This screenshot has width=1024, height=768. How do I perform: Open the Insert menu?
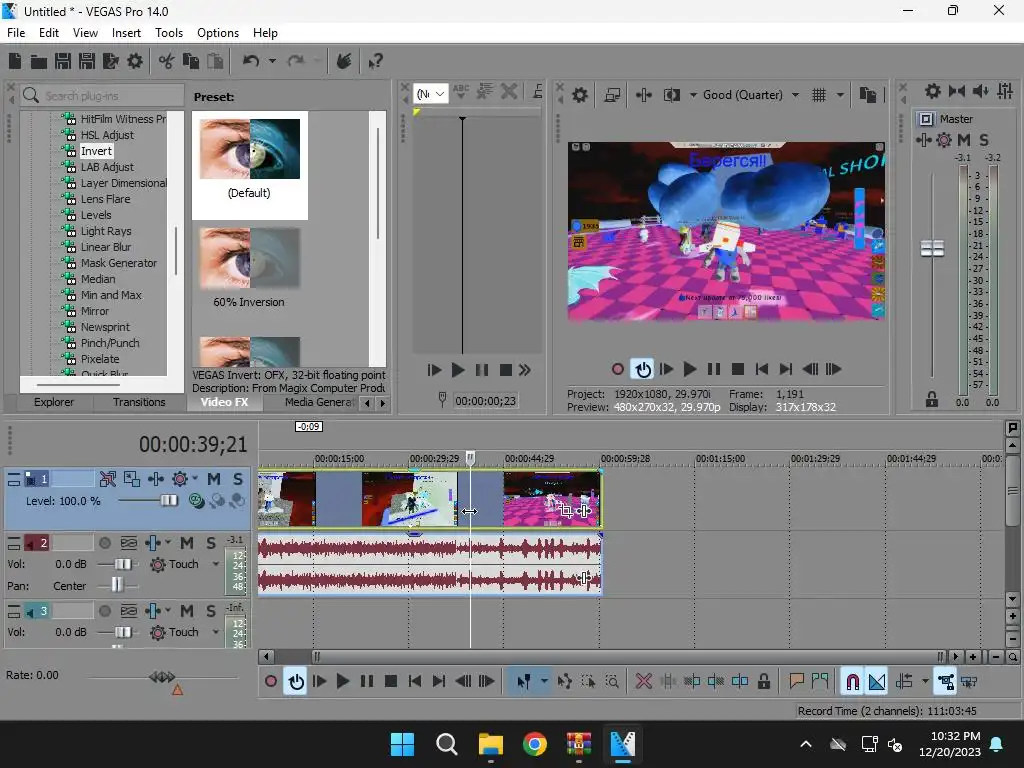(126, 33)
